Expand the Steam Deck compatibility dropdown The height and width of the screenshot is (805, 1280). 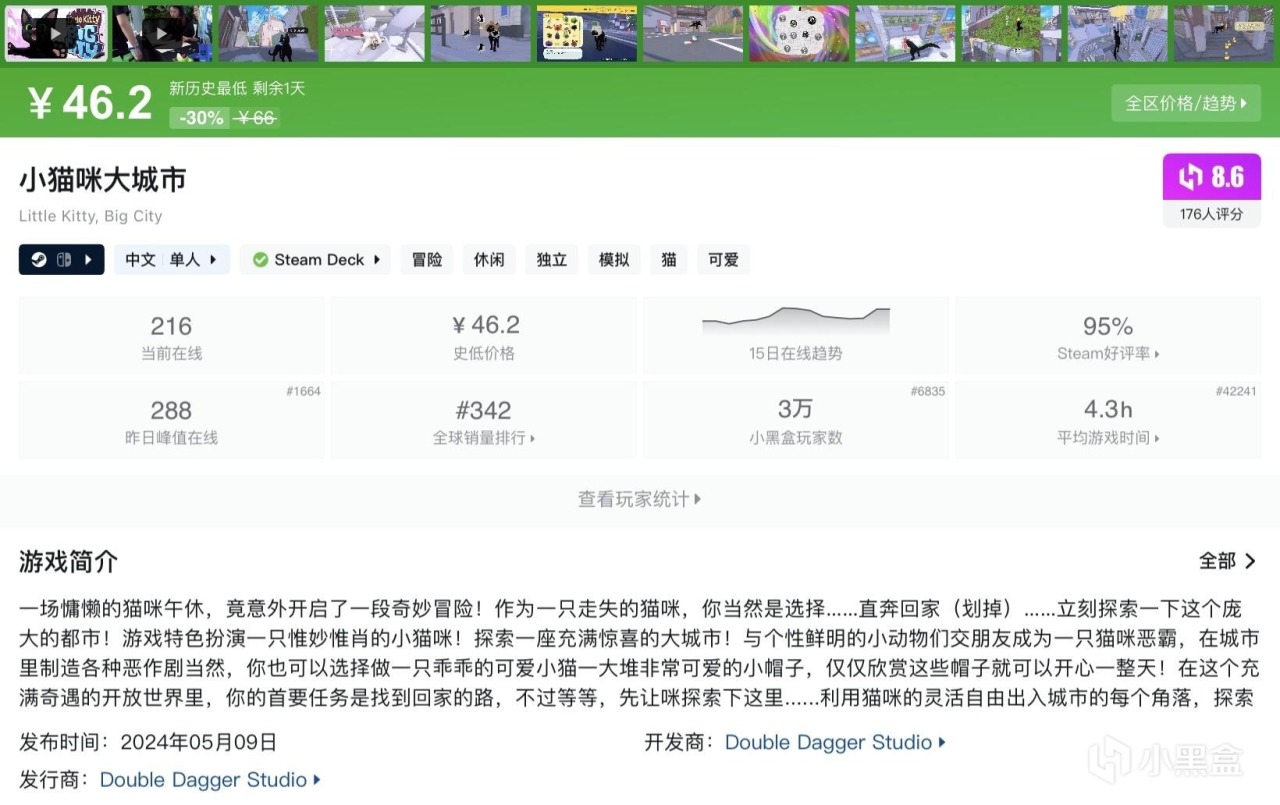pos(315,260)
